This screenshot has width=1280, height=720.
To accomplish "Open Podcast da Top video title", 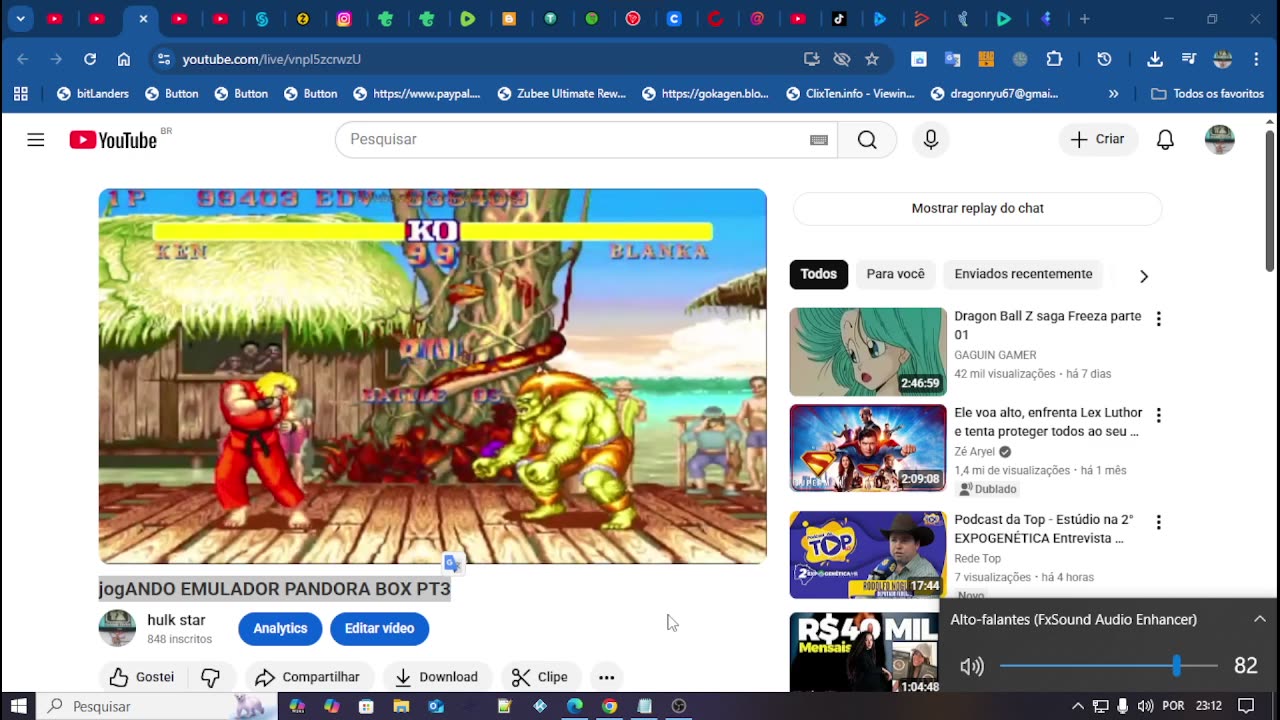I will click(x=1043, y=529).
